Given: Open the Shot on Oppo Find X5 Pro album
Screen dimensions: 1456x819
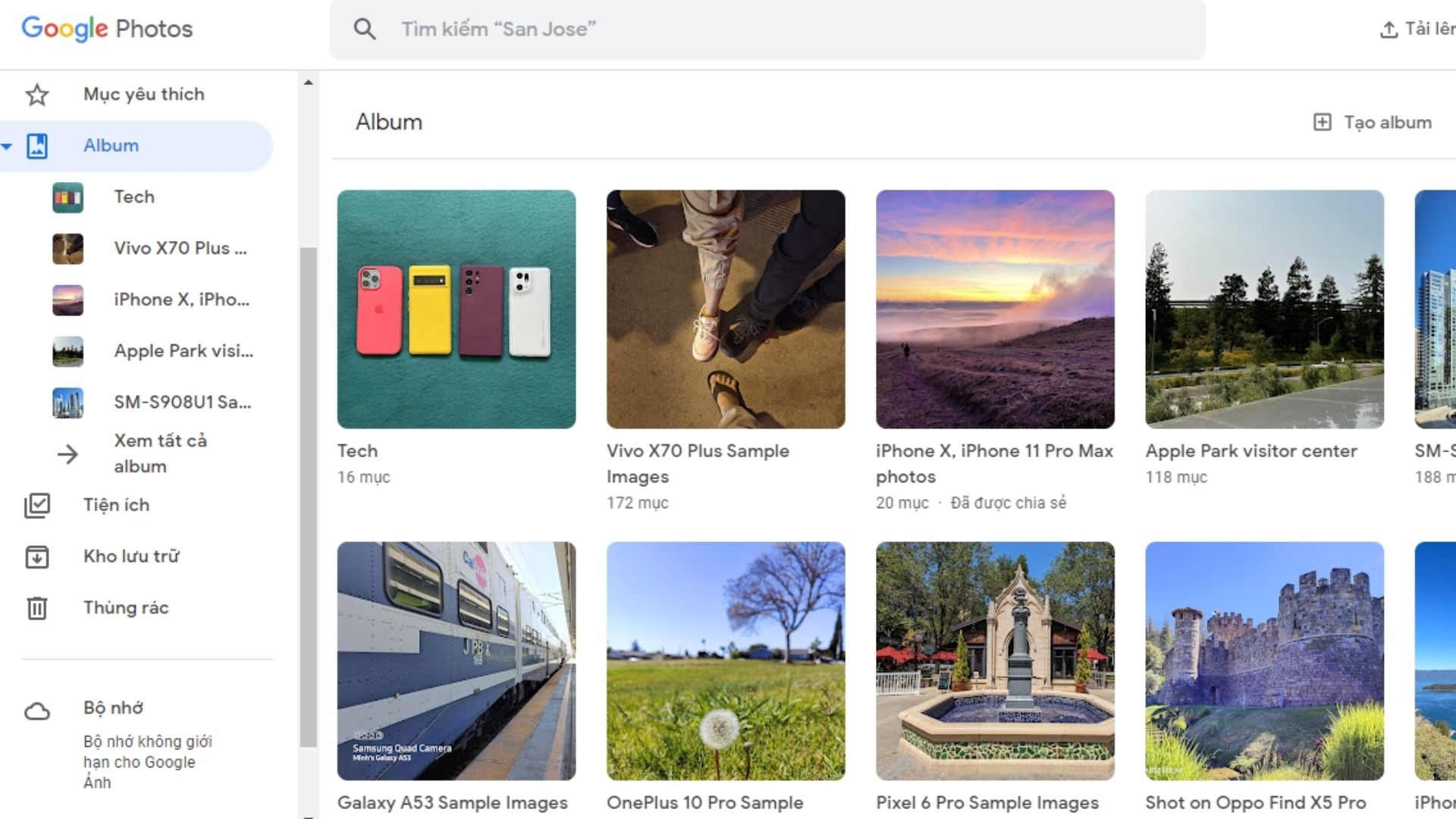Looking at the screenshot, I should tap(1264, 660).
